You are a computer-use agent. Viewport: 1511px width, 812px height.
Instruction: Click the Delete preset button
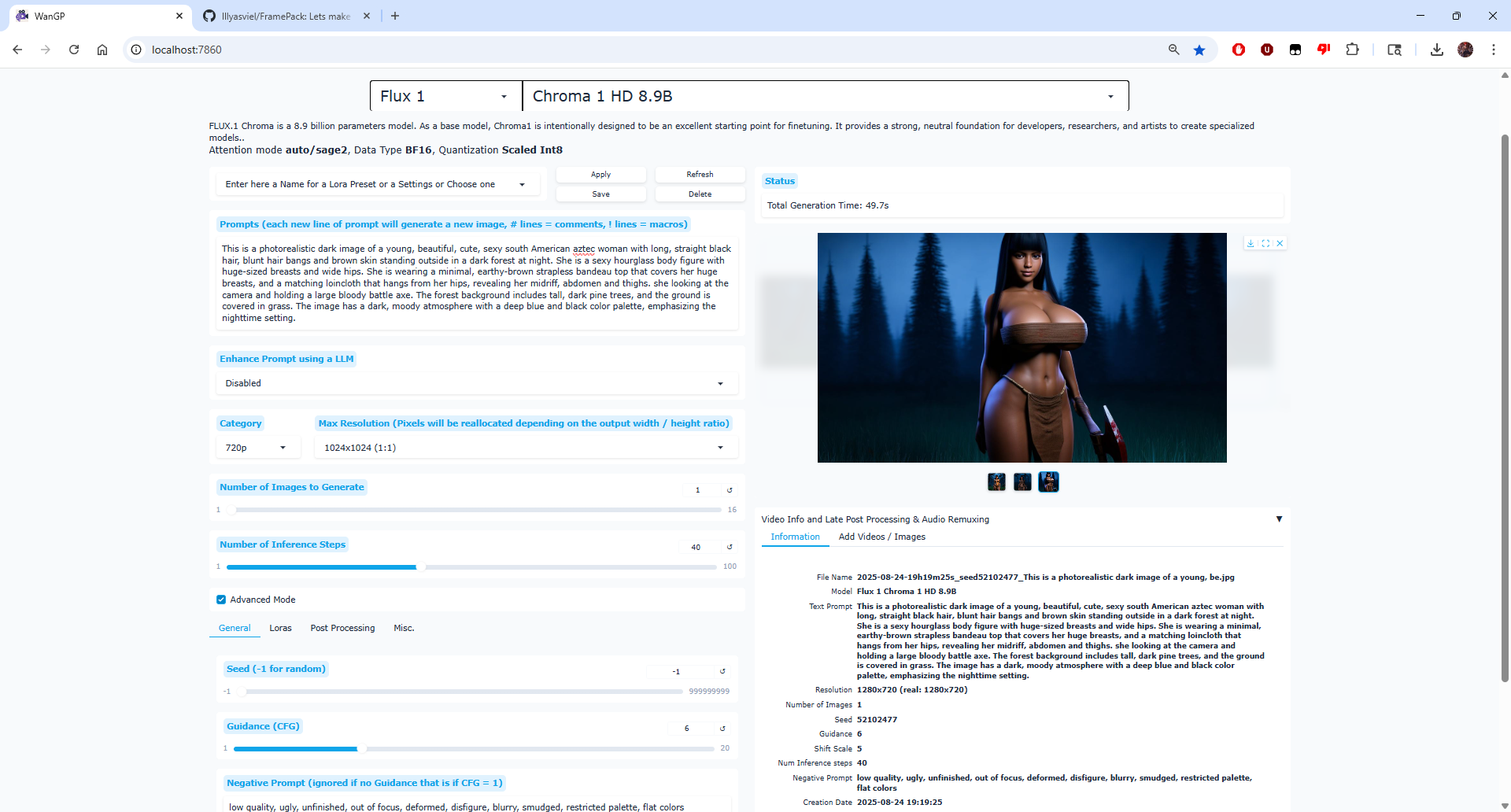tap(700, 194)
